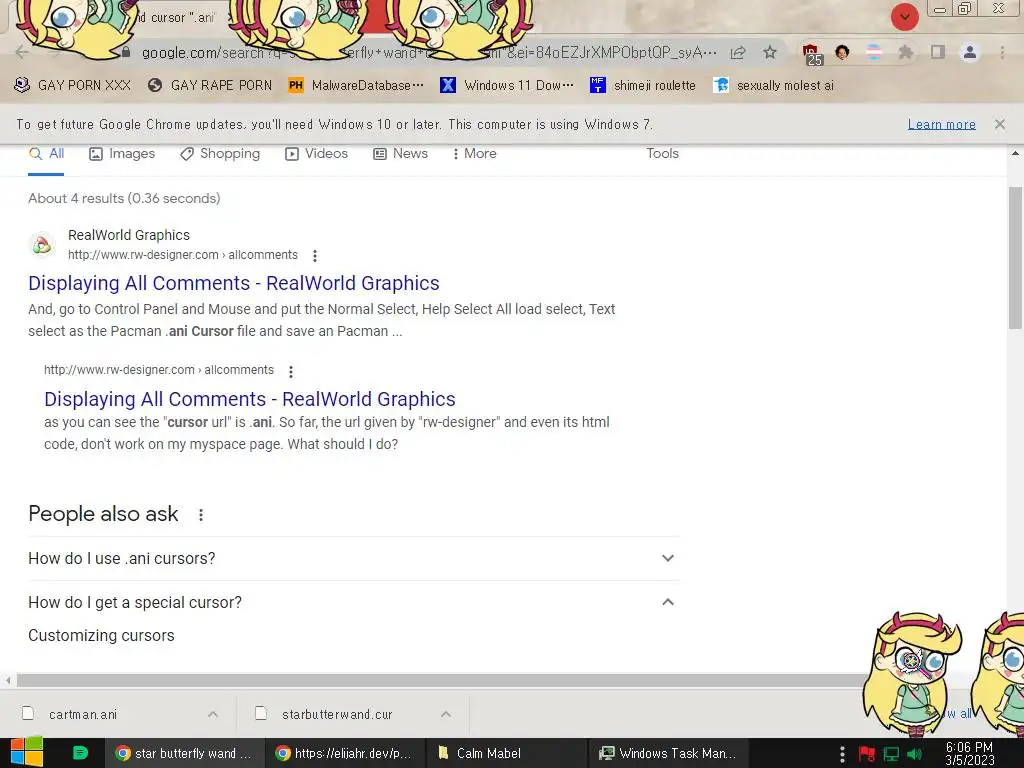Click the address bar URL field
The height and width of the screenshot is (768, 1024).
429,53
